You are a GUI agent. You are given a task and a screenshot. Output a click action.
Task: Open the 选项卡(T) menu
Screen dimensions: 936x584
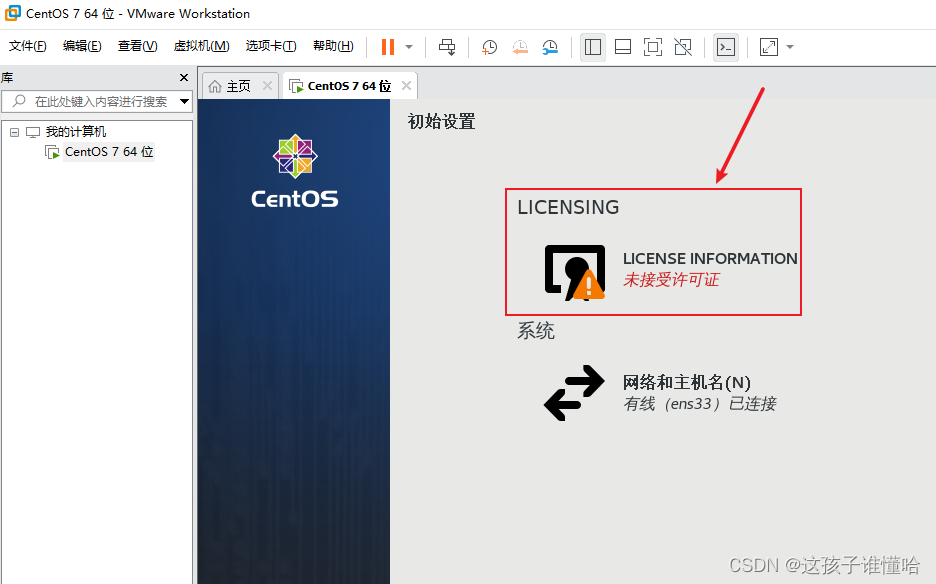click(x=271, y=46)
